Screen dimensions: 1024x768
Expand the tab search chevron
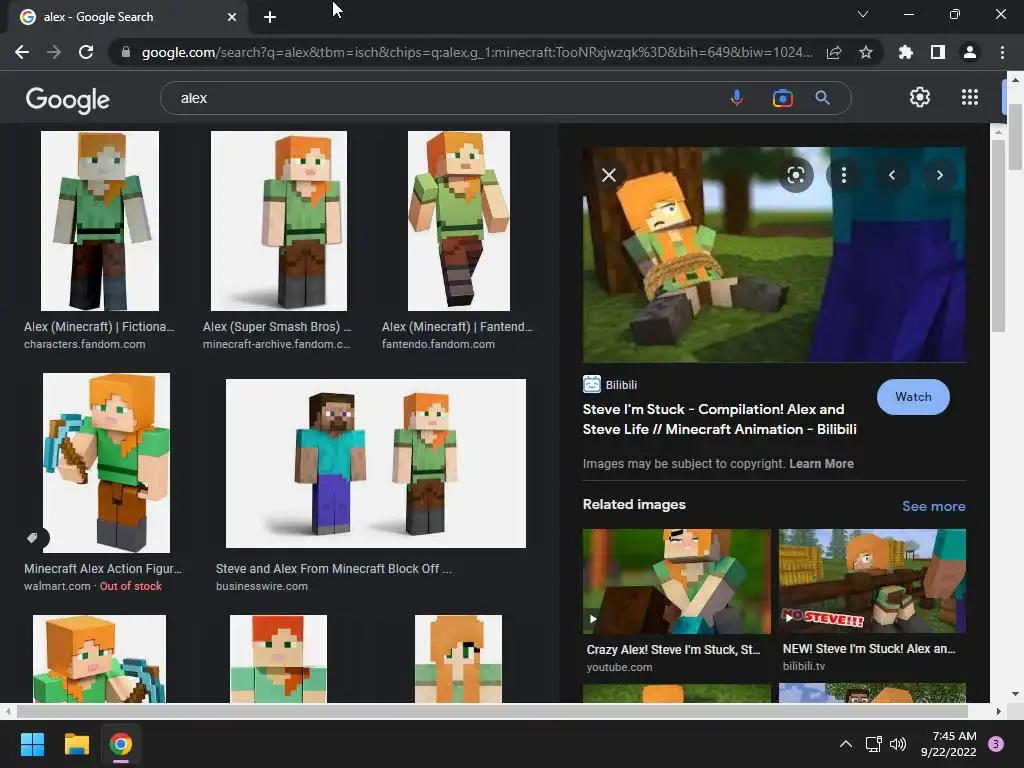point(863,14)
